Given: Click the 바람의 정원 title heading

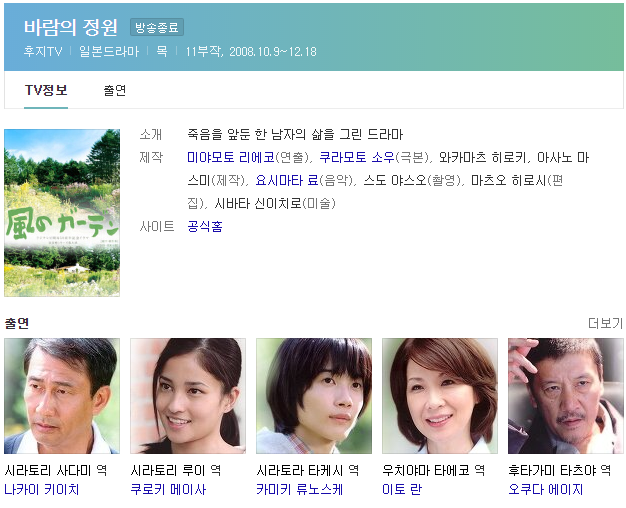Looking at the screenshot, I should click(71, 27).
